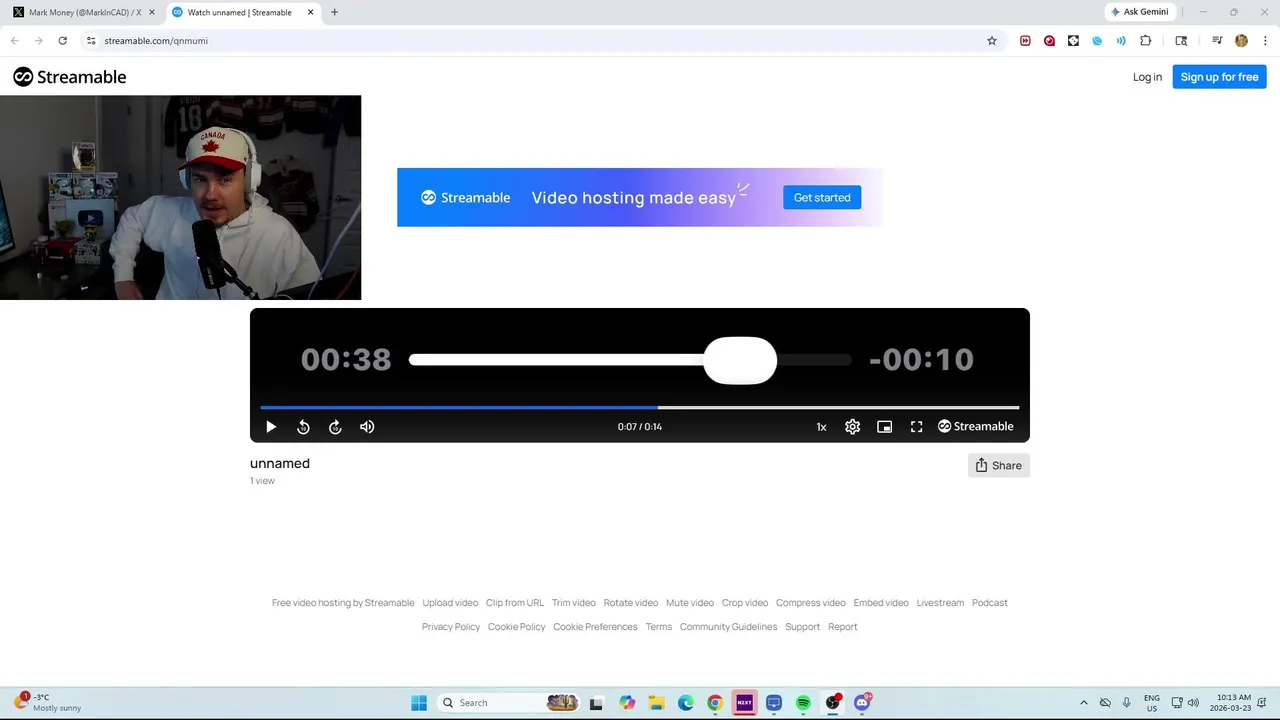
Task: Click the weather widget Mostly sunny
Action: point(48,703)
